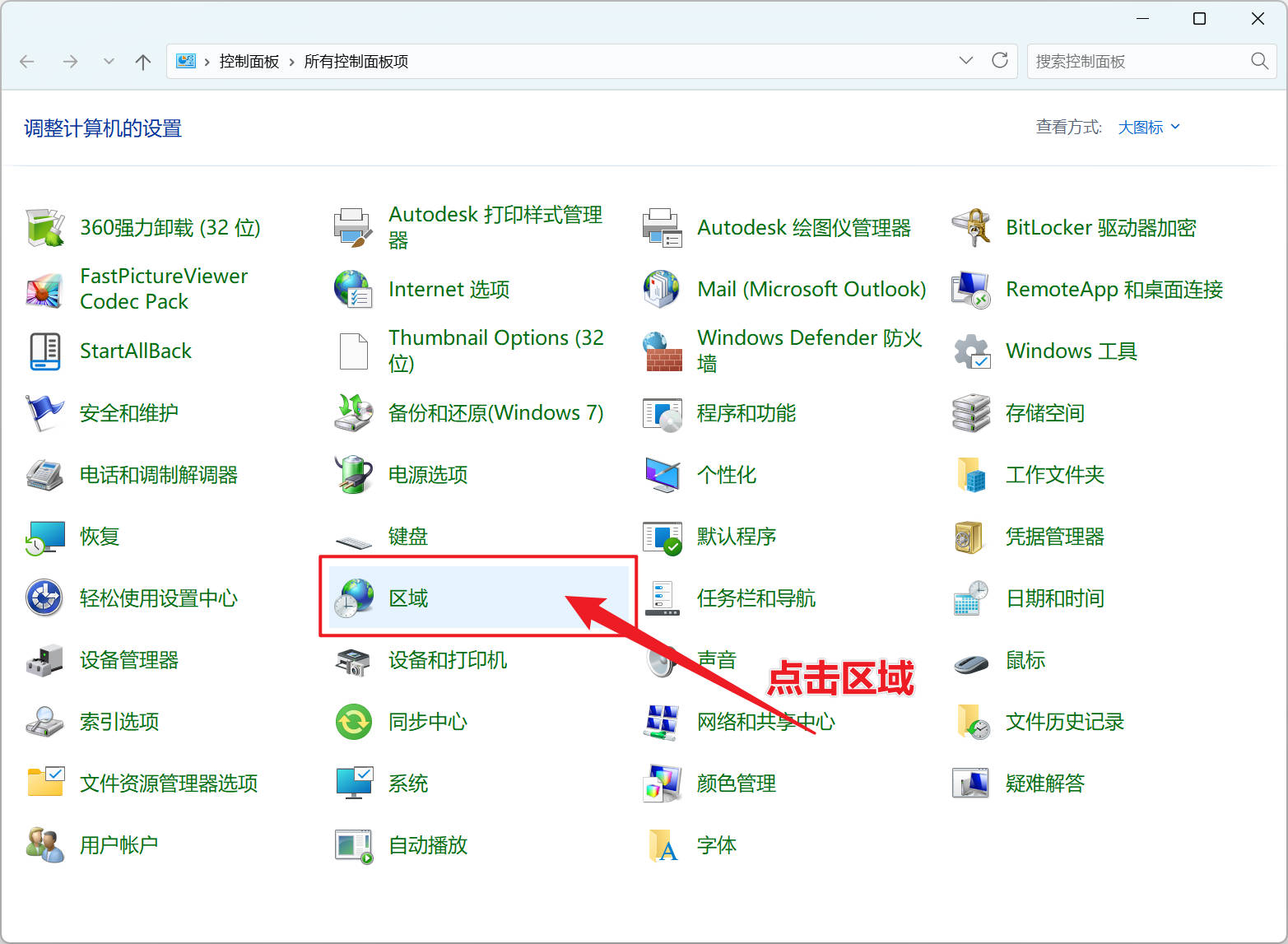Select 所有控制面板项 in the breadcrumb

click(x=356, y=62)
